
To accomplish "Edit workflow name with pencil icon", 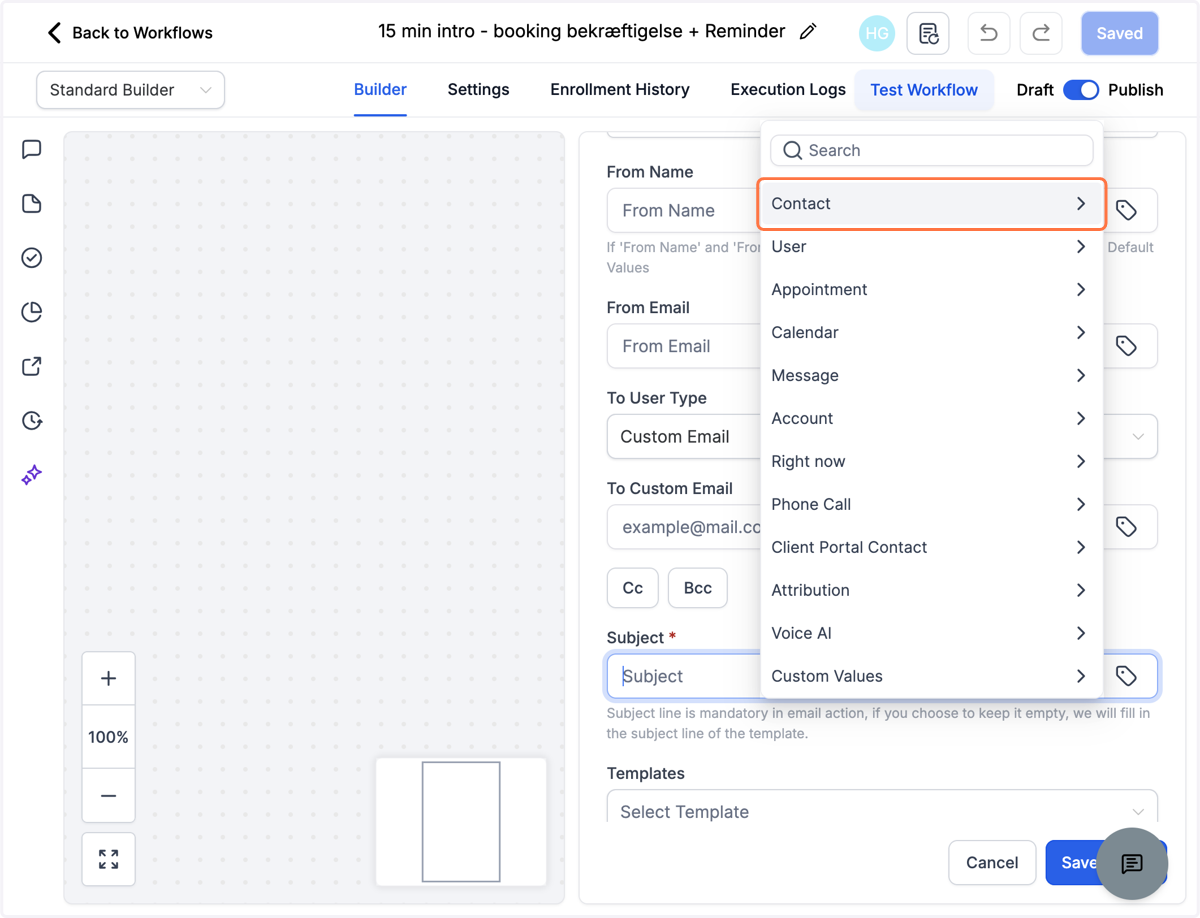I will click(808, 32).
